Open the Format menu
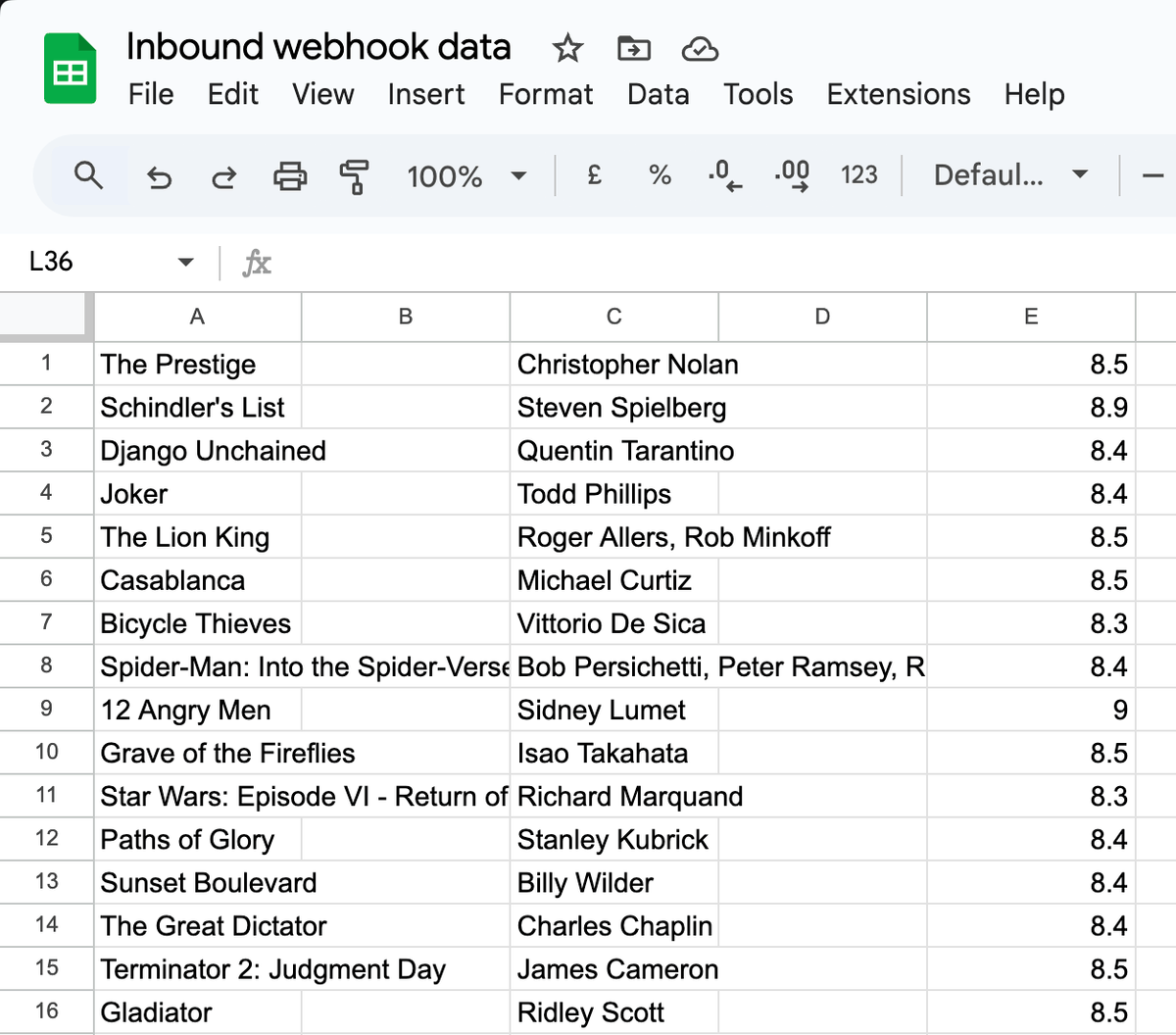 [x=545, y=94]
